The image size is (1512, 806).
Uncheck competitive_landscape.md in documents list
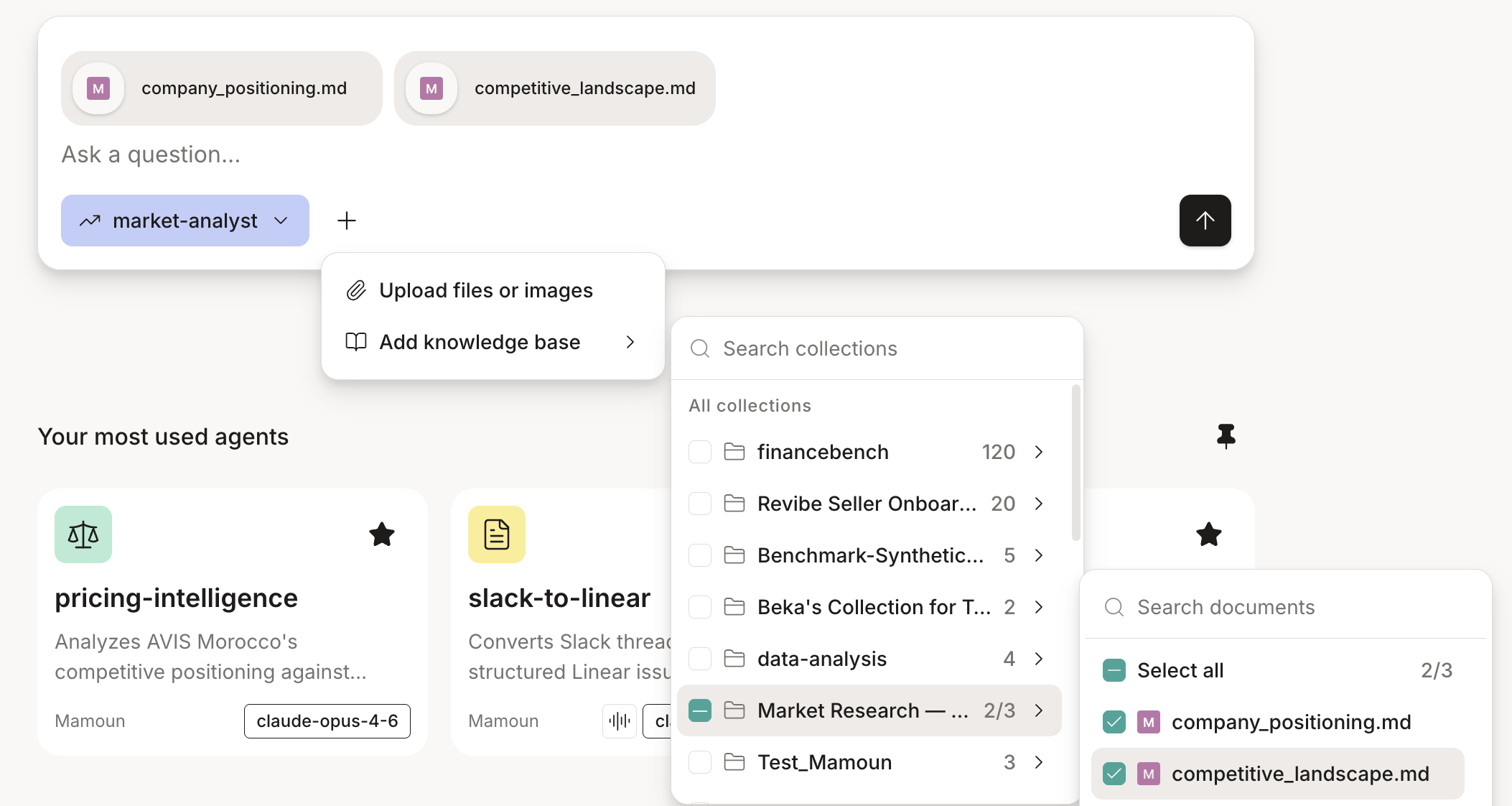pos(1114,774)
